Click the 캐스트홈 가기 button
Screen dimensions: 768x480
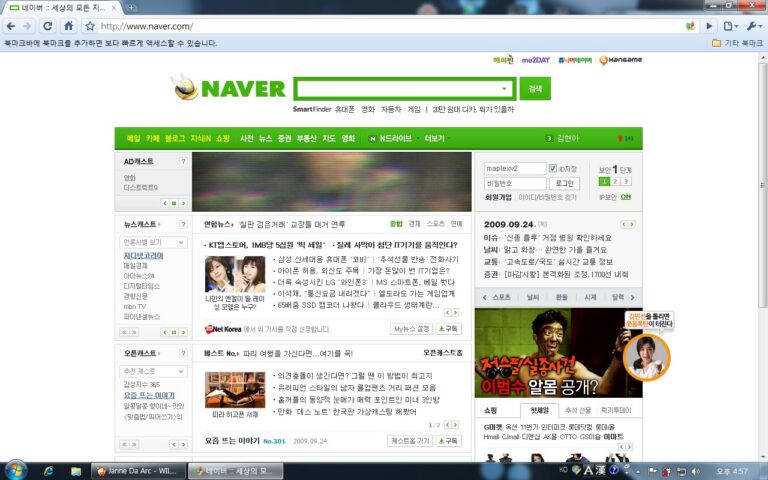(x=410, y=440)
